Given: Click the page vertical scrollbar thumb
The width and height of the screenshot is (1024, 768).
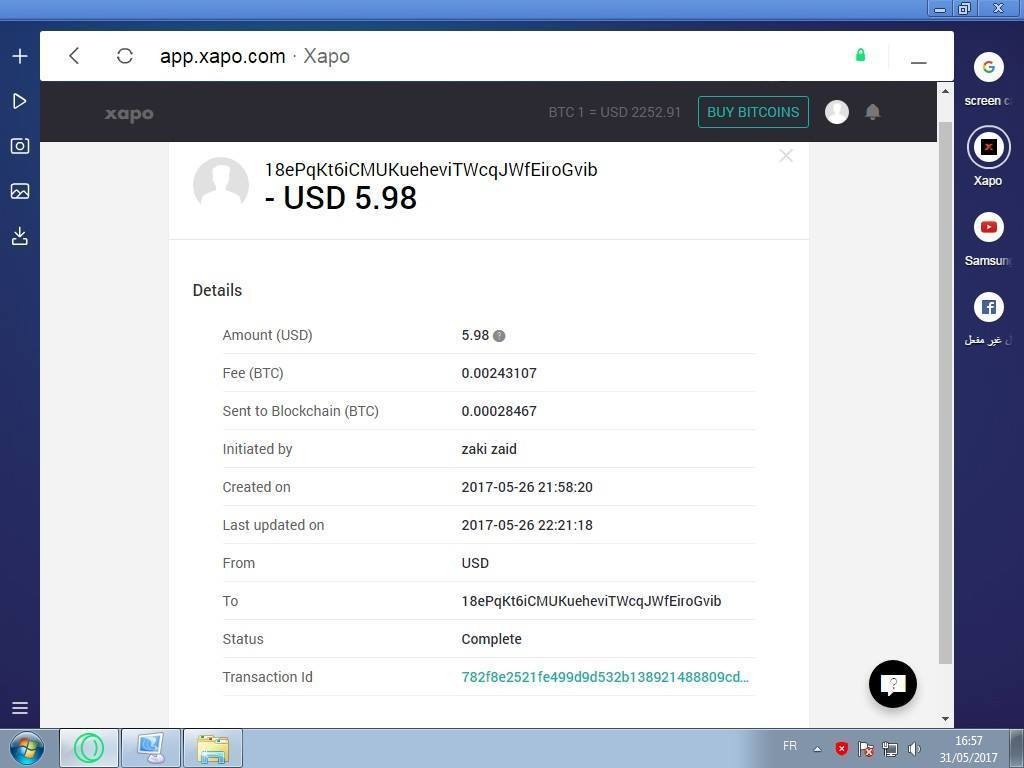Looking at the screenshot, I should [x=945, y=392].
